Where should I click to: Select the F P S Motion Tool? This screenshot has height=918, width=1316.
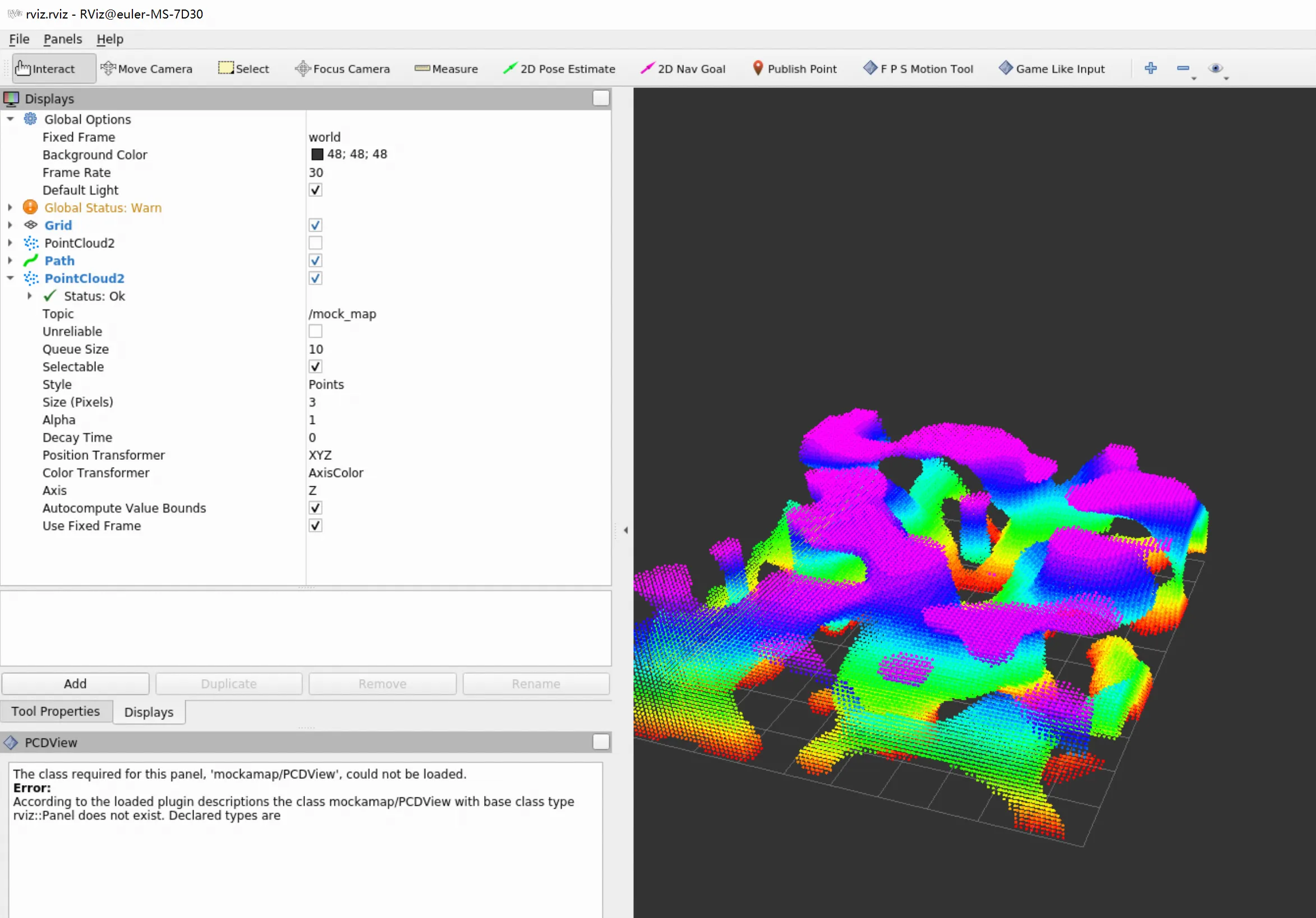918,69
